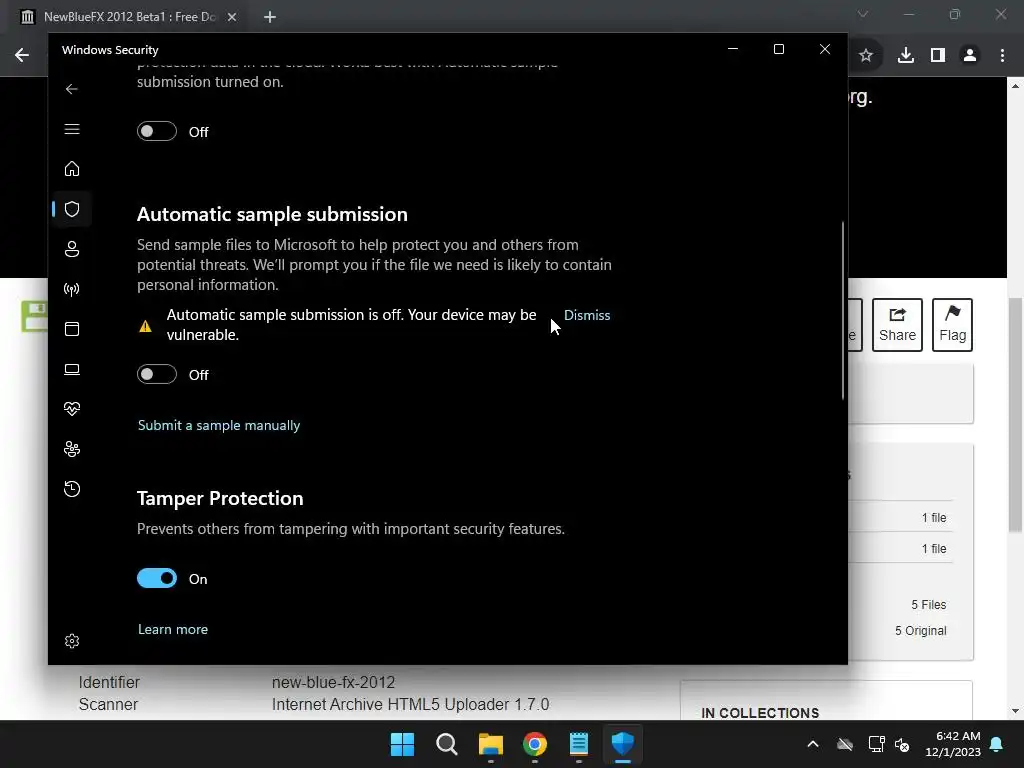The image size is (1024, 768).
Task: Open Account protection person icon
Action: coord(72,249)
